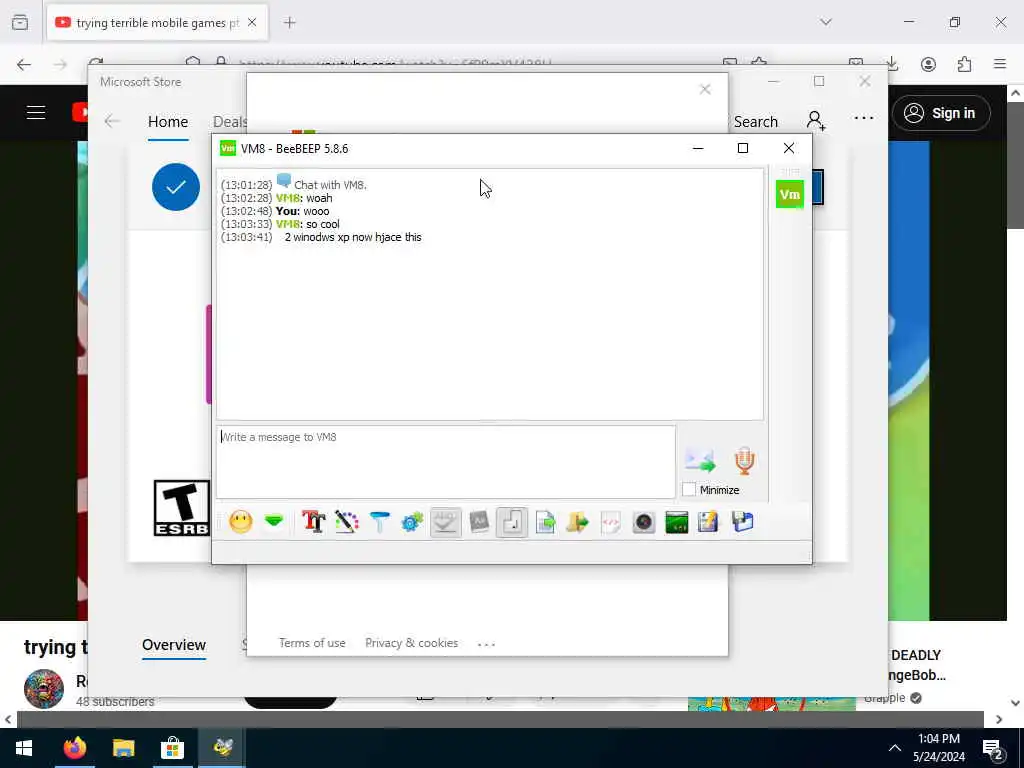Click the "Chat with VM8." header line
The width and height of the screenshot is (1024, 768).
point(330,185)
